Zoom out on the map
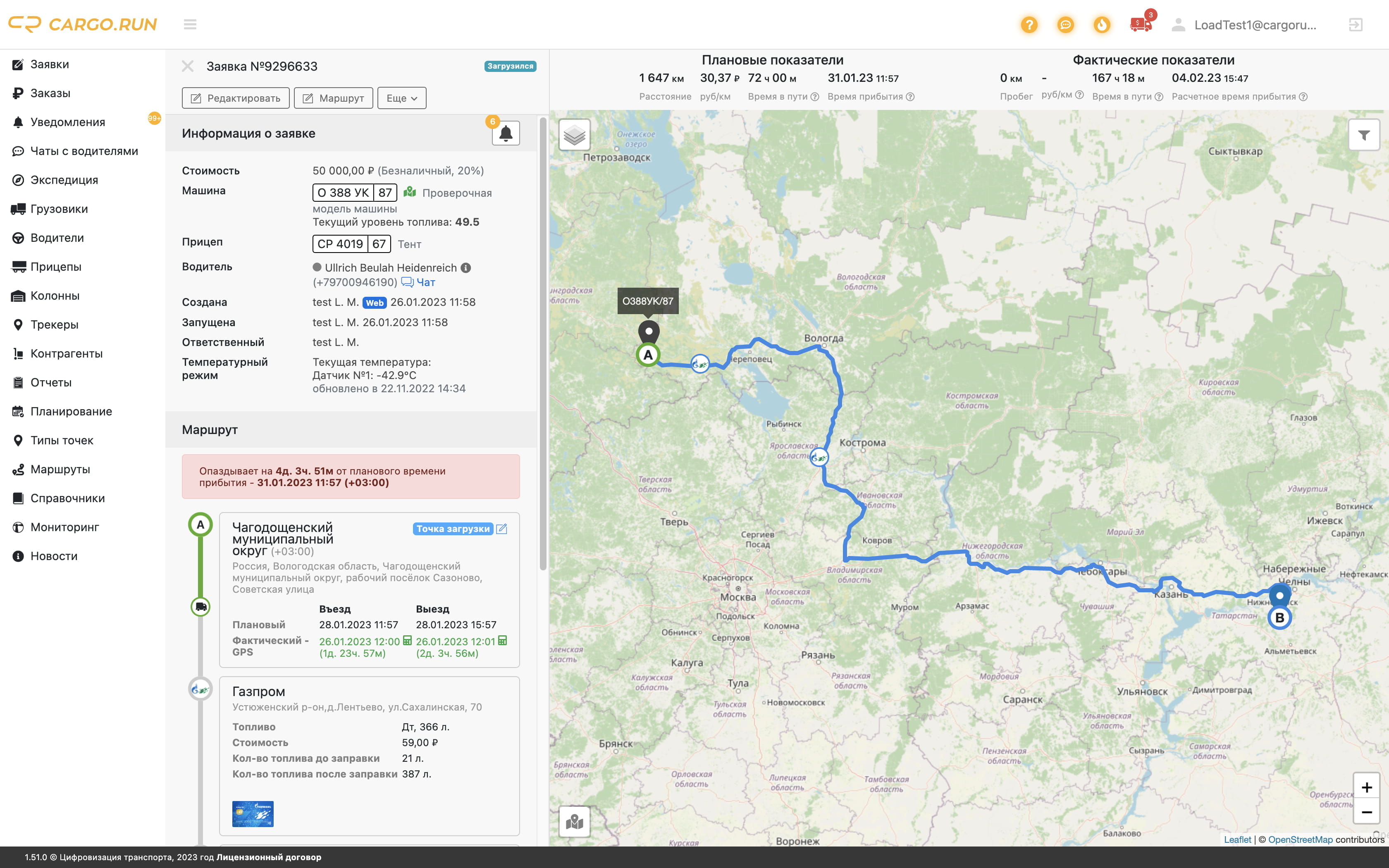Image resolution: width=1389 pixels, height=868 pixels. pos(1367,812)
